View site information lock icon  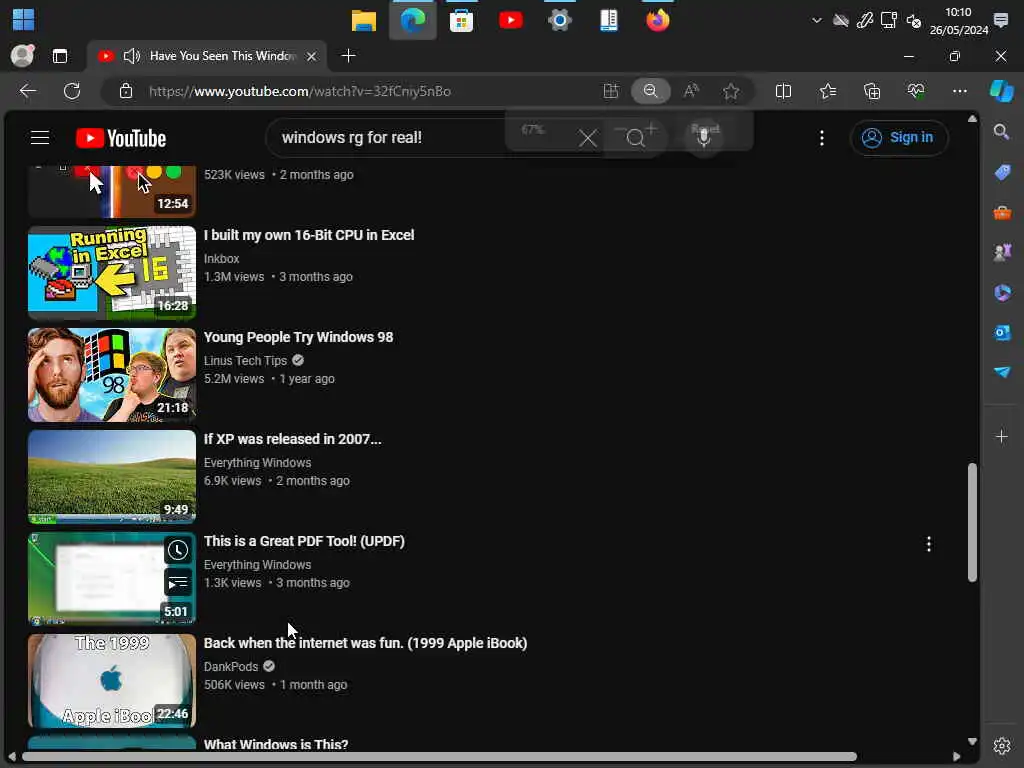tap(126, 91)
